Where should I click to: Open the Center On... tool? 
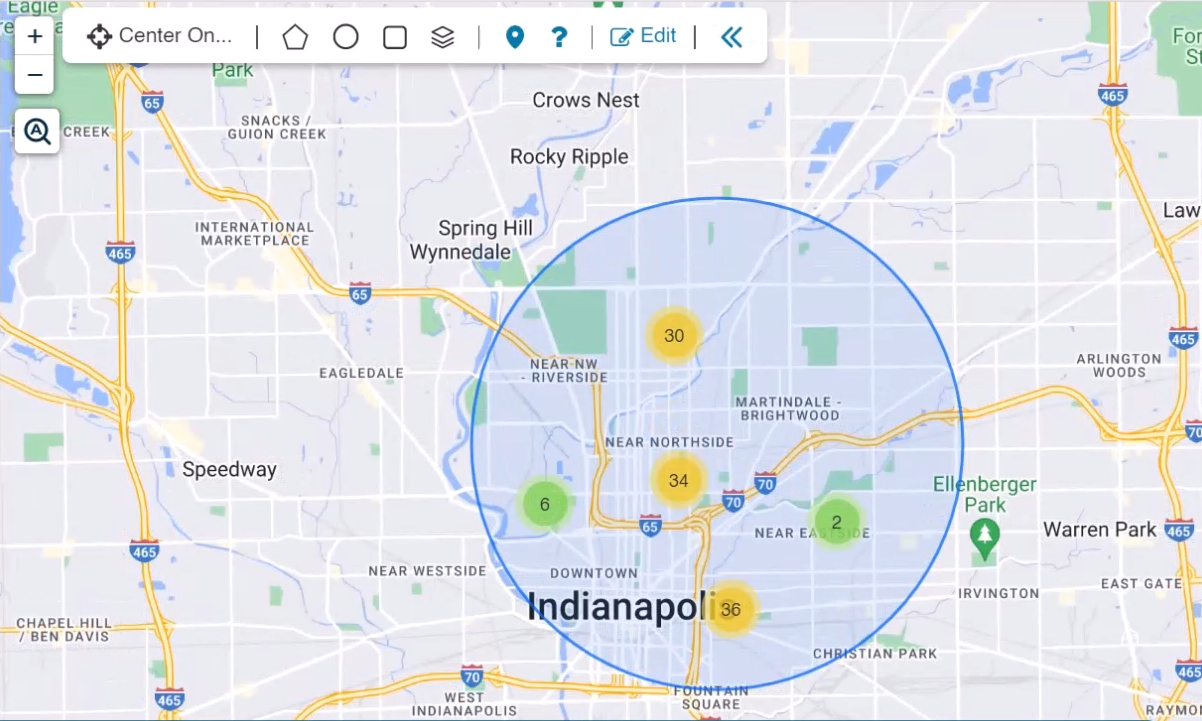[x=159, y=36]
